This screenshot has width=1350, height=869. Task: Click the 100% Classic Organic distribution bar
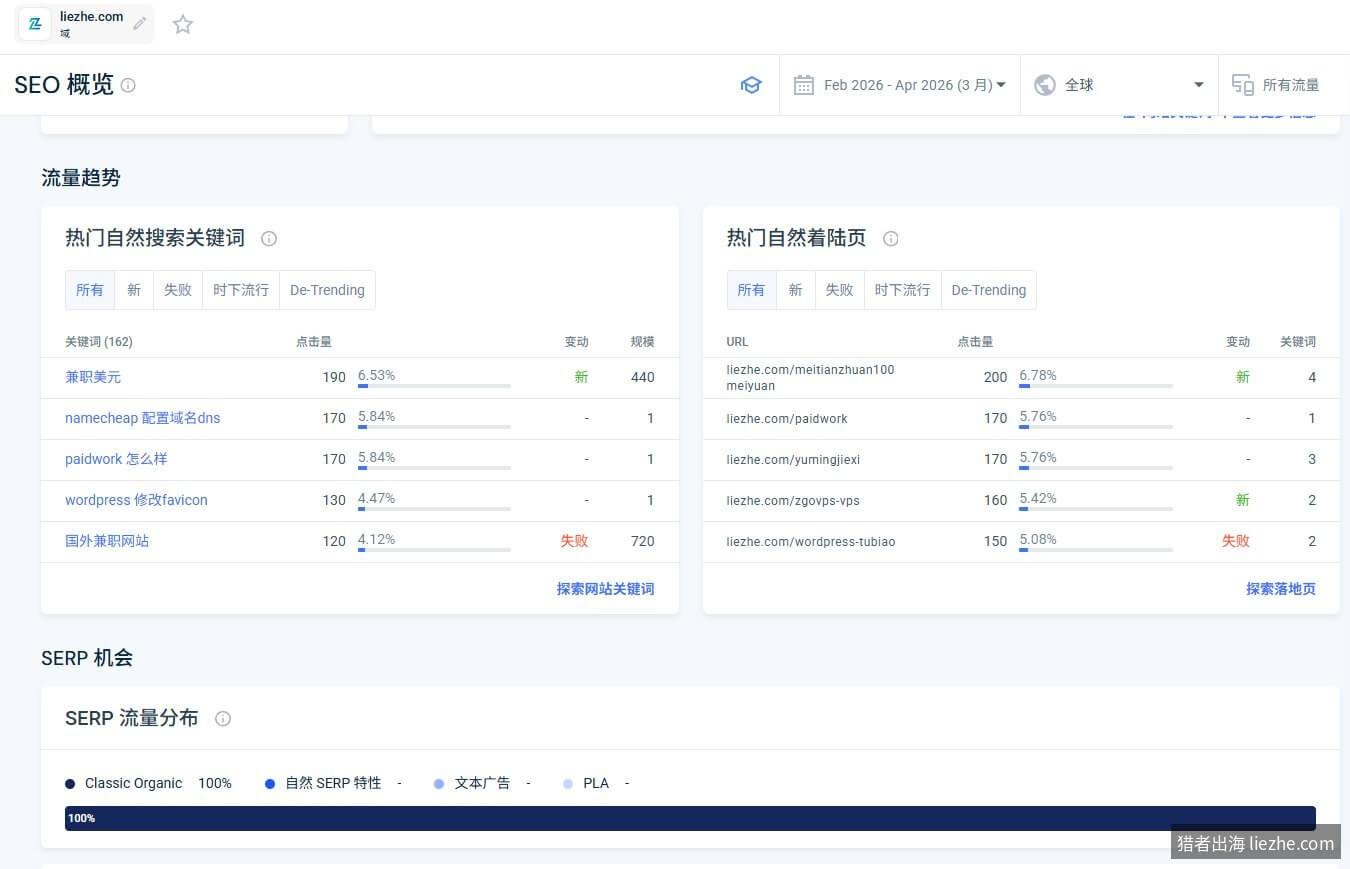click(690, 818)
